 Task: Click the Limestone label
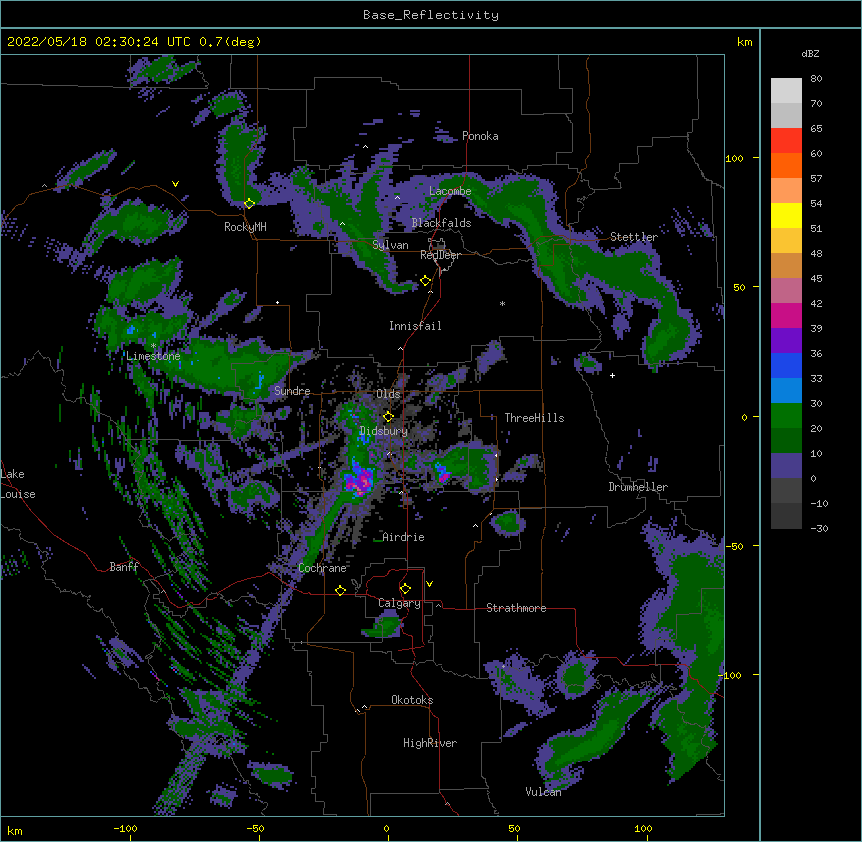(x=153, y=356)
